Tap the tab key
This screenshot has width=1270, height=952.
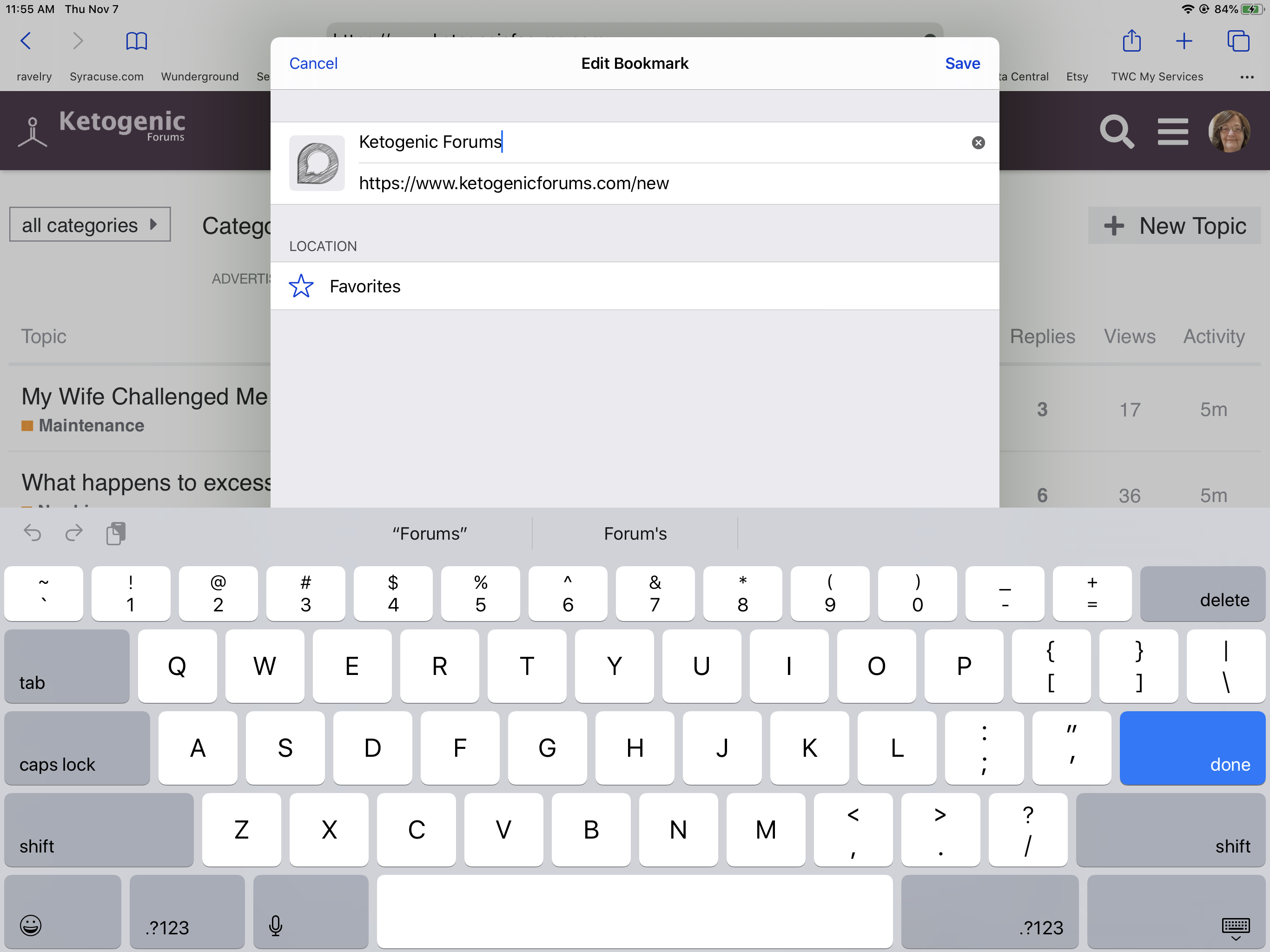66,666
